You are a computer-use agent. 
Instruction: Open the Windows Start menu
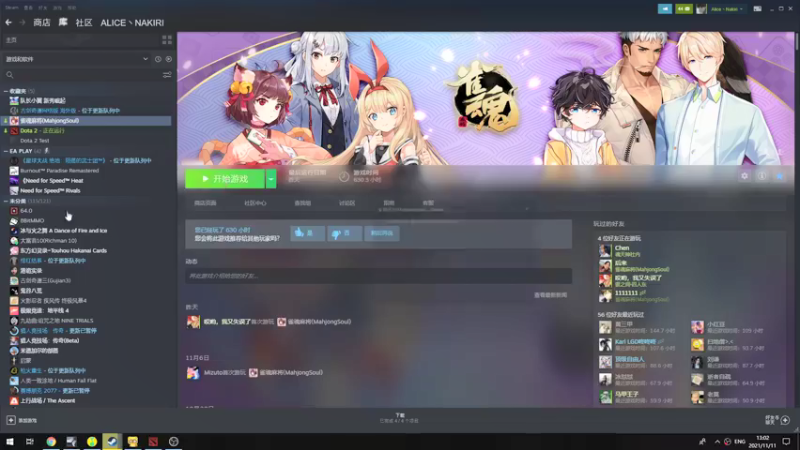10,441
